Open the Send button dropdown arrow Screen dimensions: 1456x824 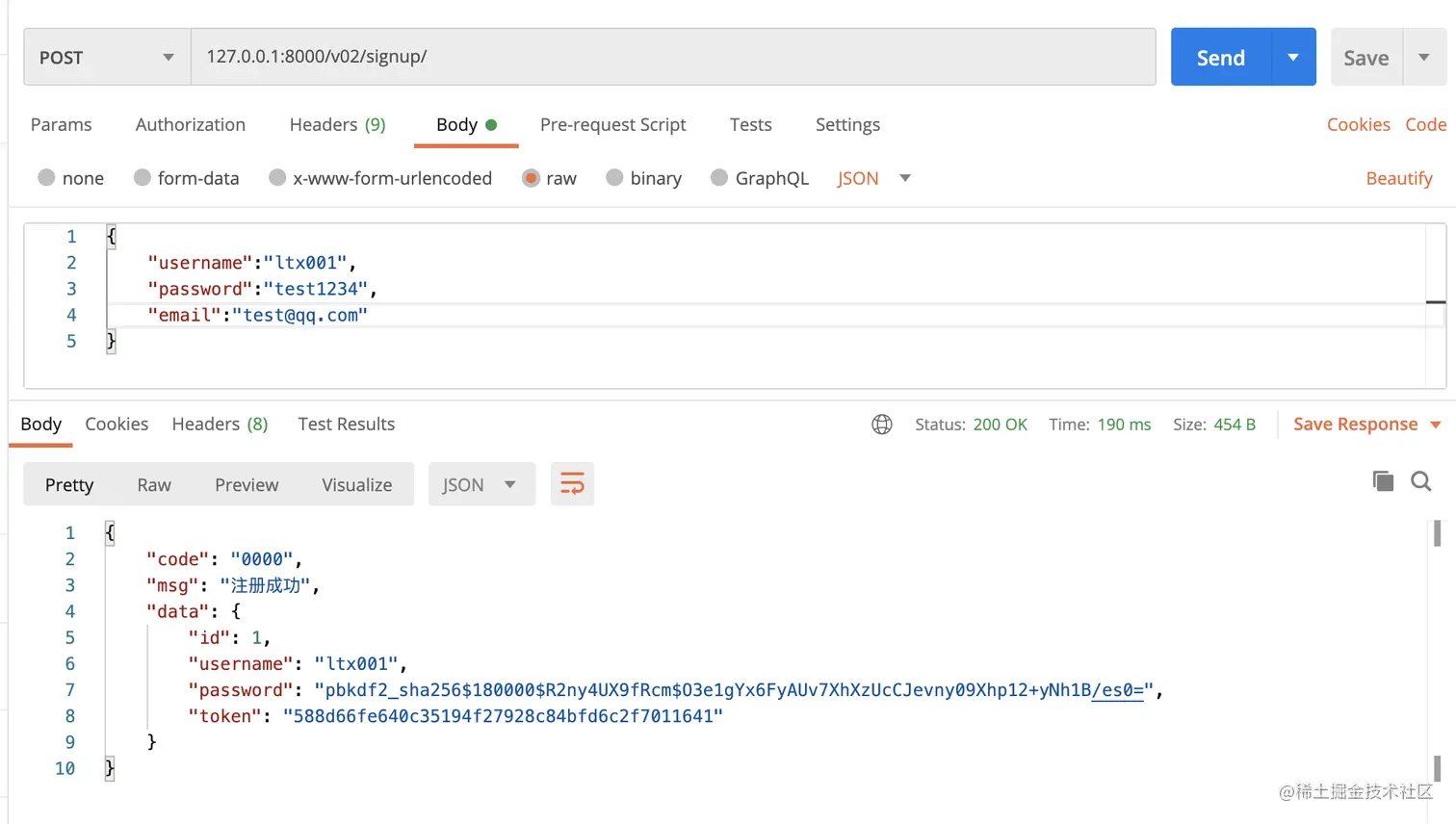(x=1293, y=58)
